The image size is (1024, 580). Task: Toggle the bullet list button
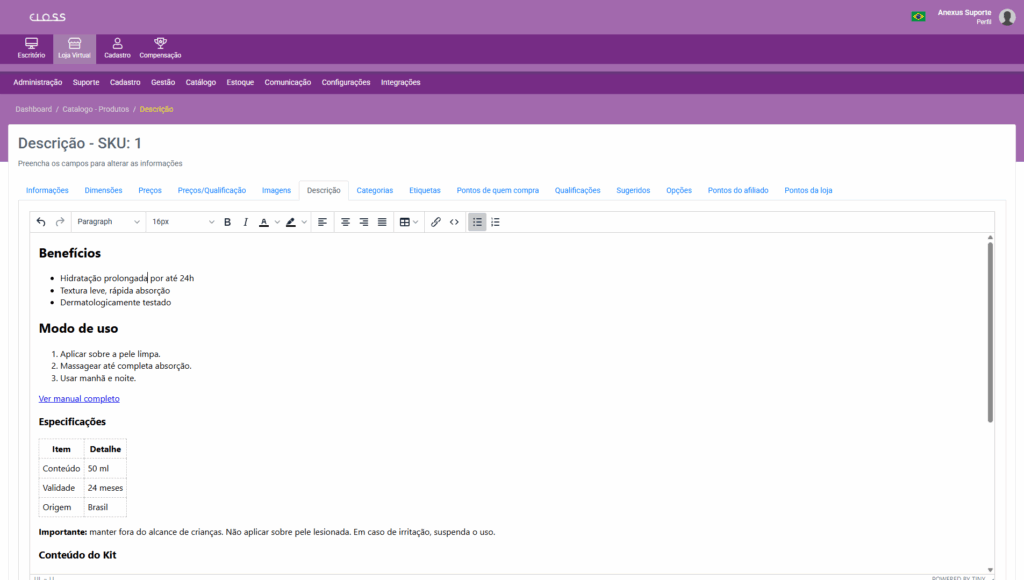coord(477,222)
